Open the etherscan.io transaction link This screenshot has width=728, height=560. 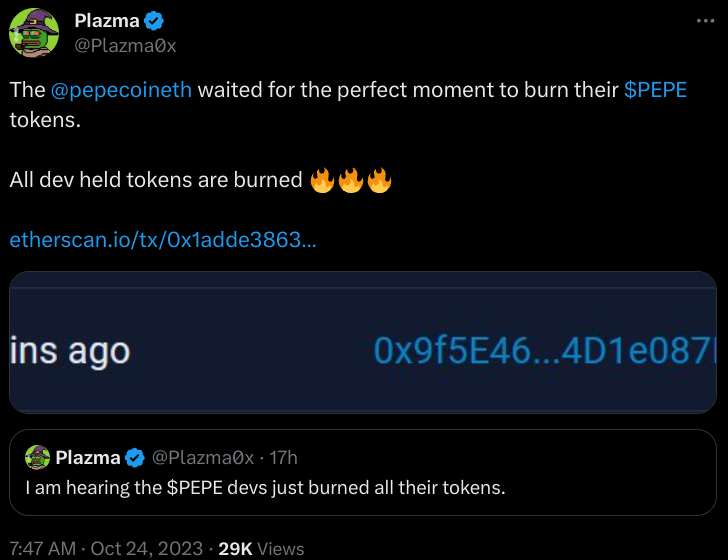(x=163, y=240)
